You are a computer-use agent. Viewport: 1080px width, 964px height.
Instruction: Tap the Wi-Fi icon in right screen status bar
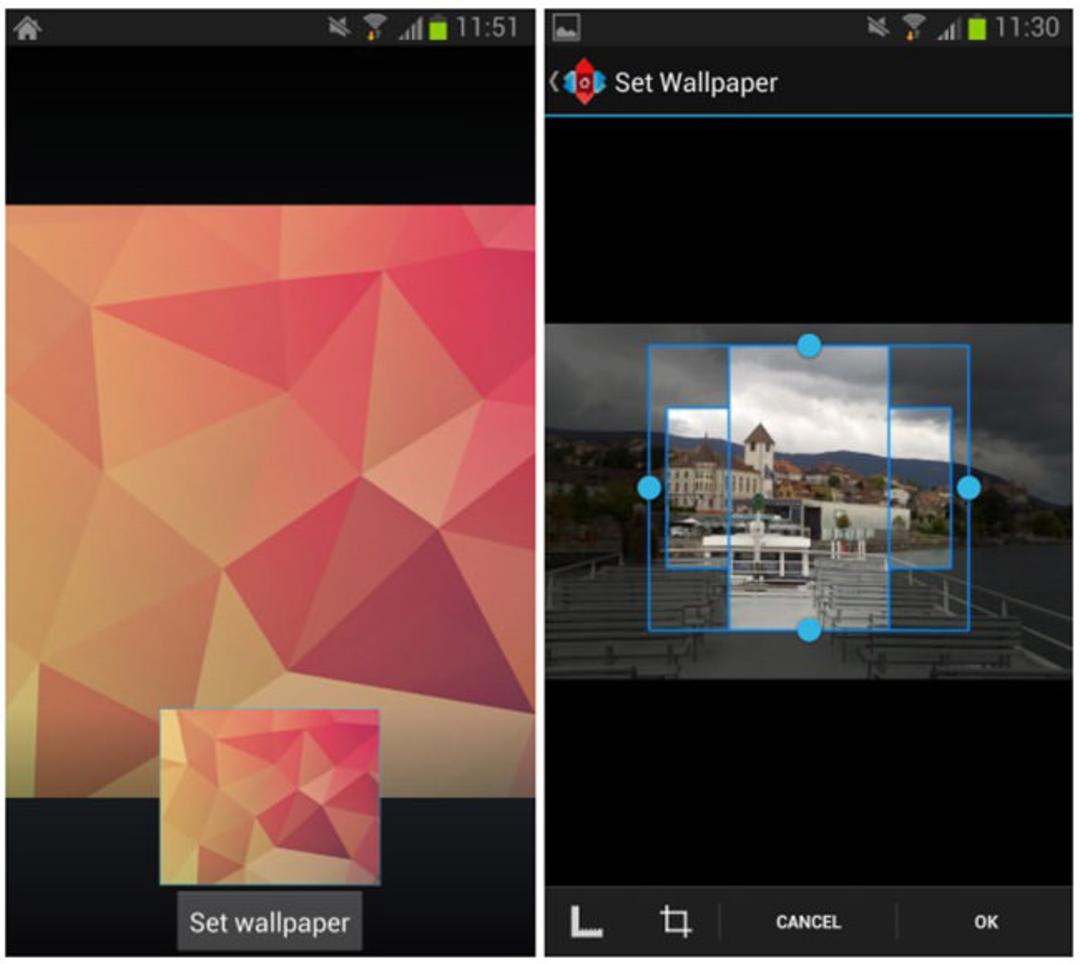913,28
